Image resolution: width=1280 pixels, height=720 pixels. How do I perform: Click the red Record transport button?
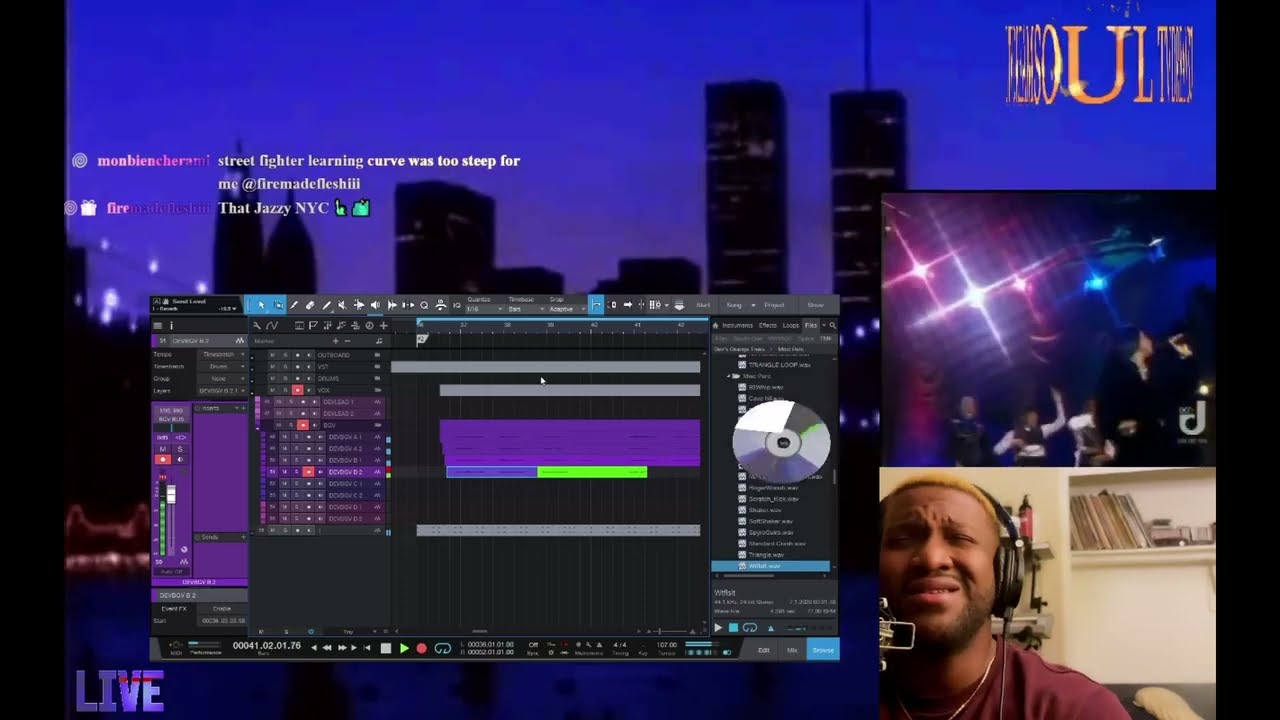pos(421,648)
